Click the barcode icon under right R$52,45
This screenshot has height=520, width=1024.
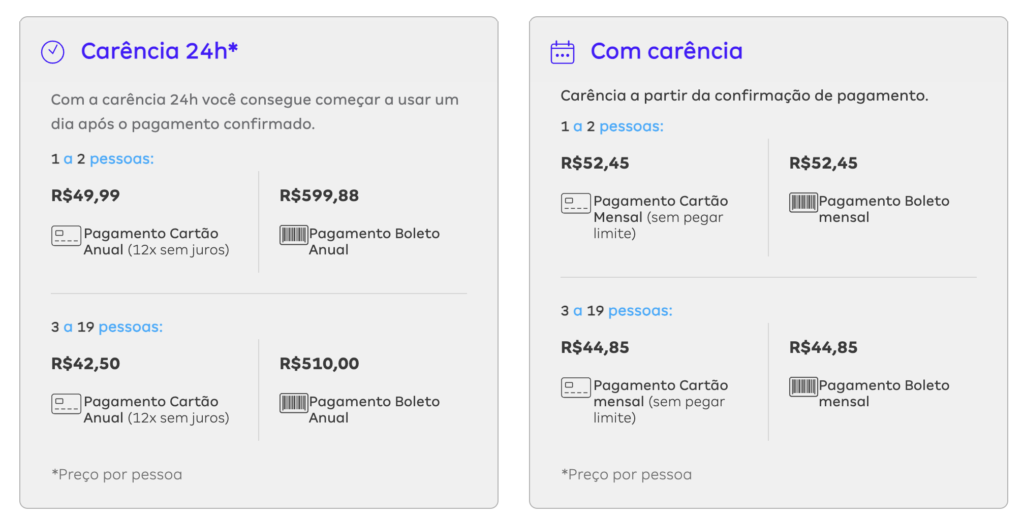pos(803,203)
